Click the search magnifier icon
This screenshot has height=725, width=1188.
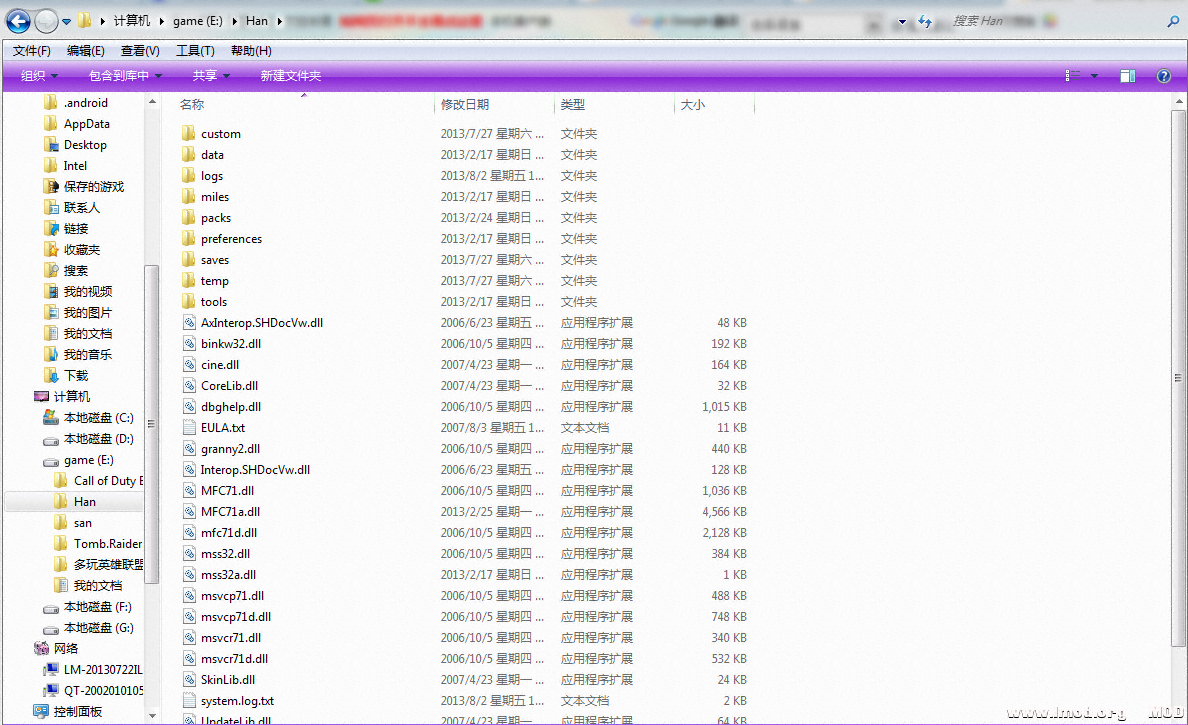click(1173, 21)
